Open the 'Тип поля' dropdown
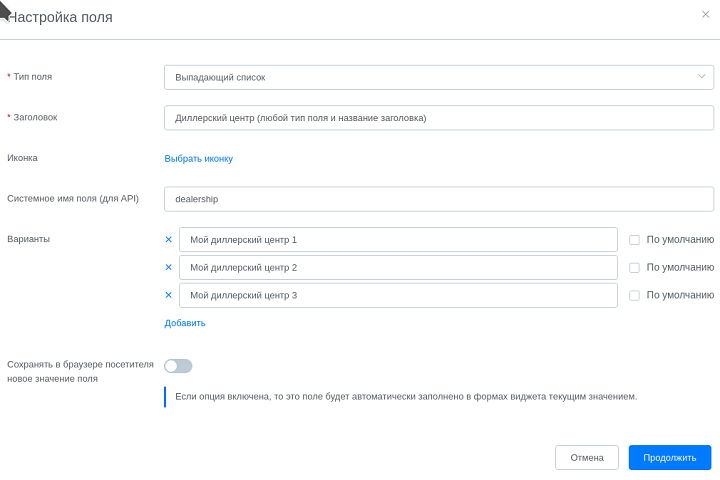Image resolution: width=720 pixels, height=480 pixels. coord(439,77)
